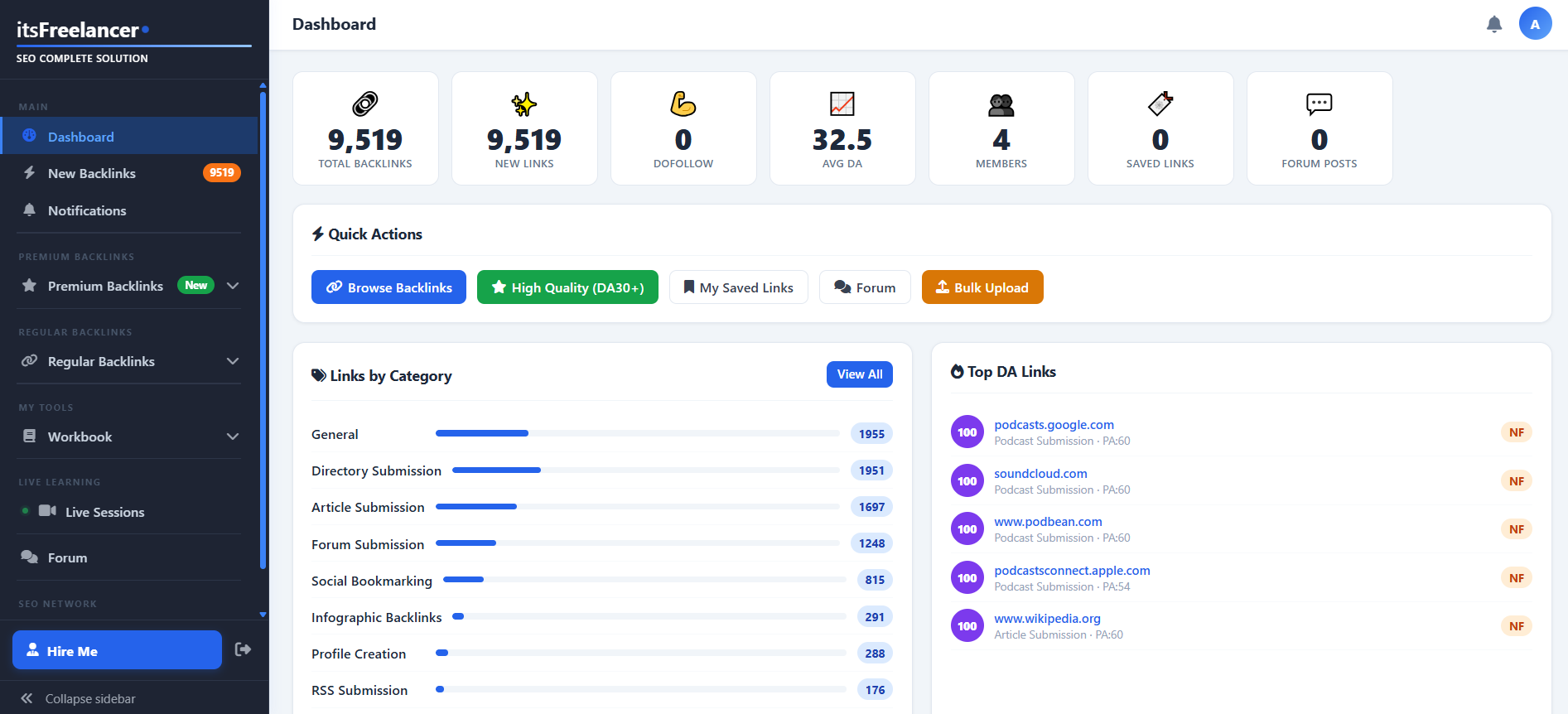The height and width of the screenshot is (714, 1568).
Task: Click the Dashboard globe icon in sidebar
Action: tap(30, 136)
